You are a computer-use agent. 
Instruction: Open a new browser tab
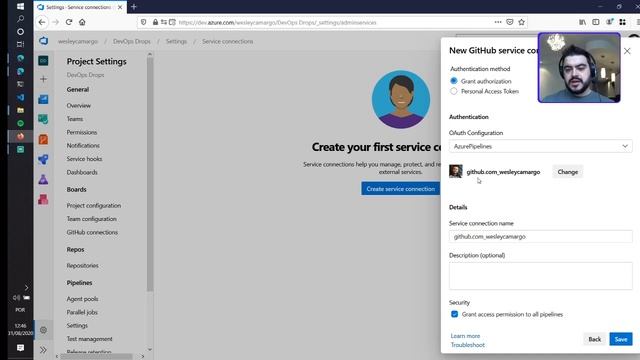pyautogui.click(x=134, y=7)
